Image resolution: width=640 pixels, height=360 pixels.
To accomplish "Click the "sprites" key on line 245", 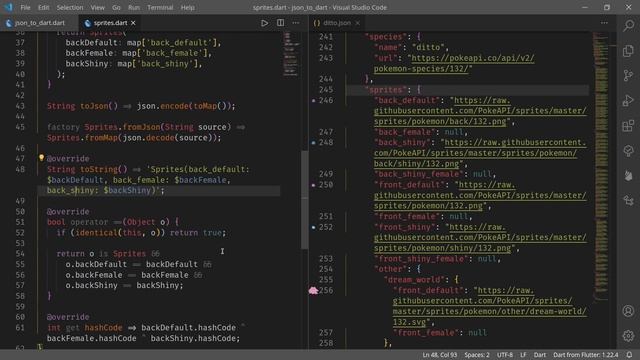I will [x=385, y=90].
